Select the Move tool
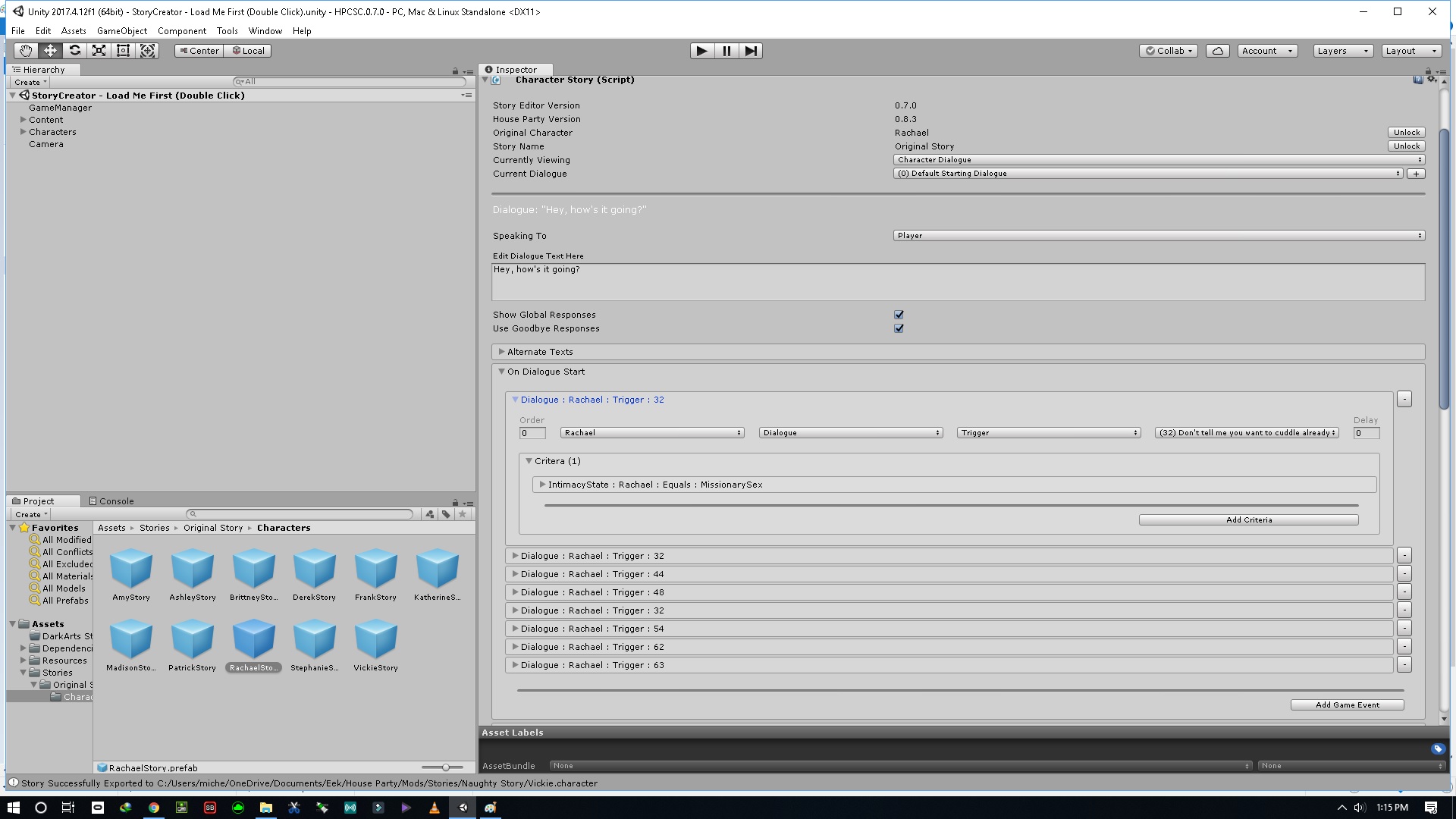Image resolution: width=1456 pixels, height=819 pixels. 50,51
